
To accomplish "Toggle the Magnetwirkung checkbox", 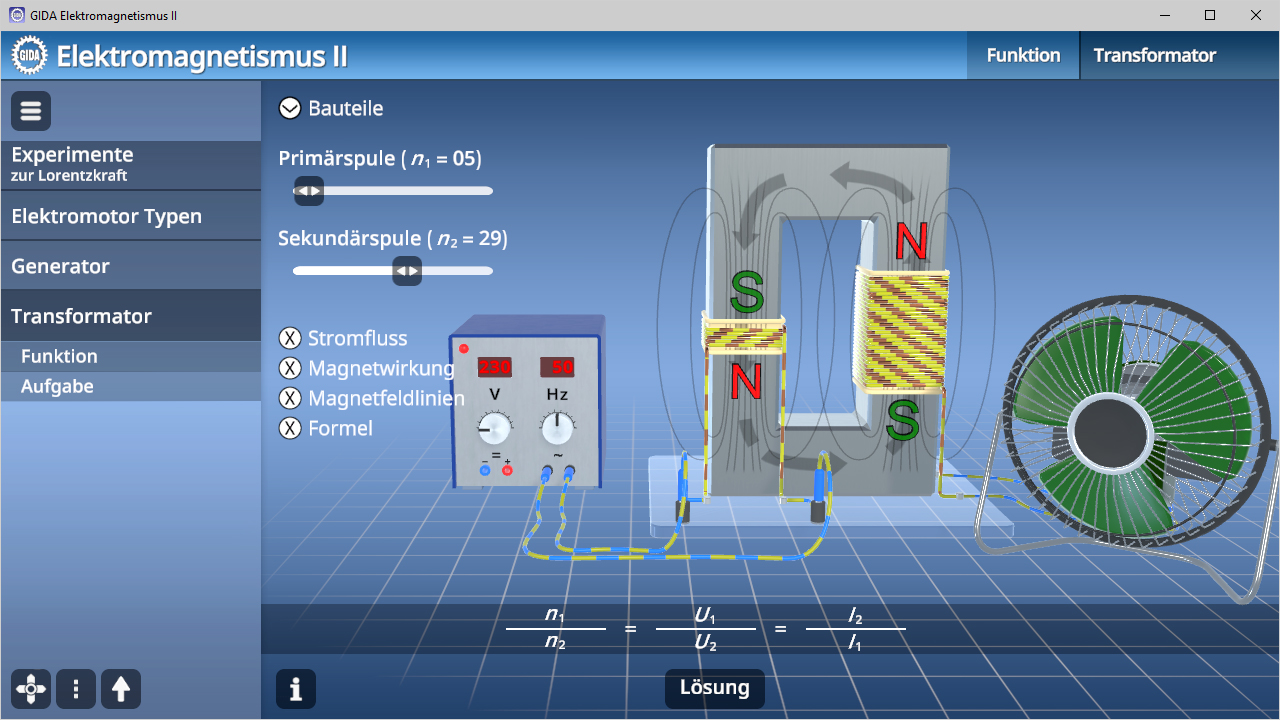I will [290, 368].
